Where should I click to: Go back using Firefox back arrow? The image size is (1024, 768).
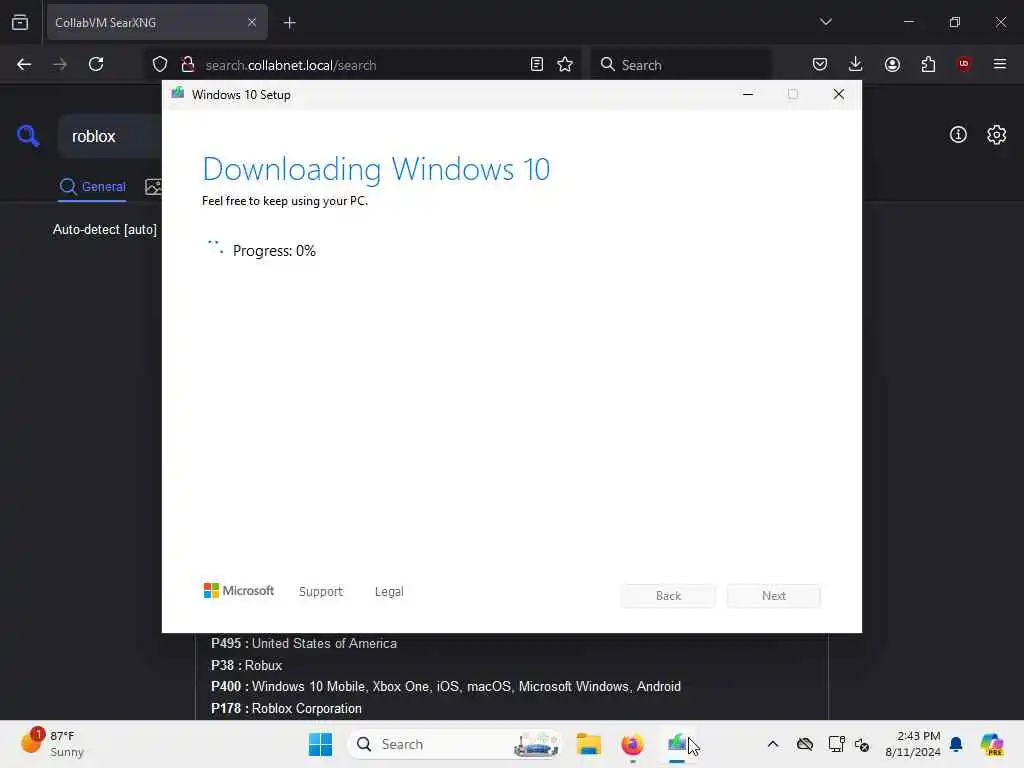coord(24,65)
